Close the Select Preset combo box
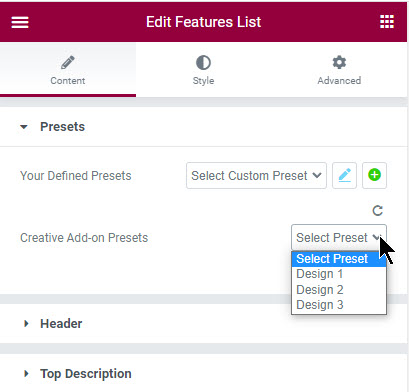Viewport: 409px width, 392px height. (x=339, y=238)
